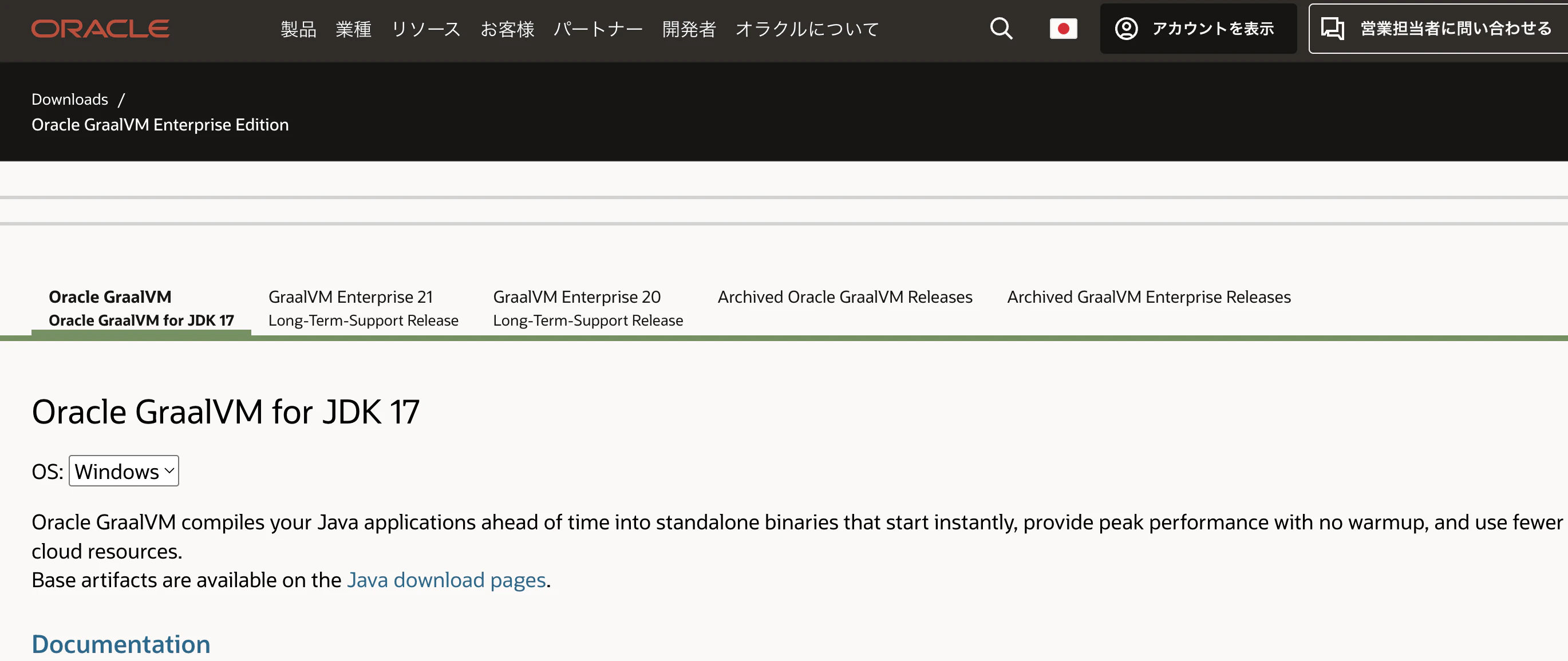
Task: Select the Oracle GraalVM for JDK 17 tab
Action: click(x=141, y=308)
